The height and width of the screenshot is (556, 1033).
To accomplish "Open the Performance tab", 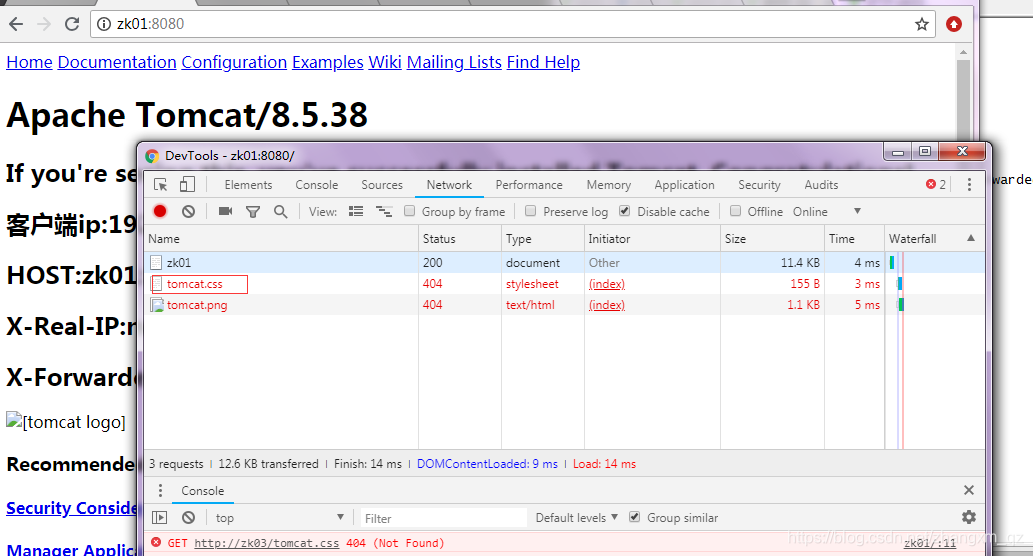I will tap(529, 185).
